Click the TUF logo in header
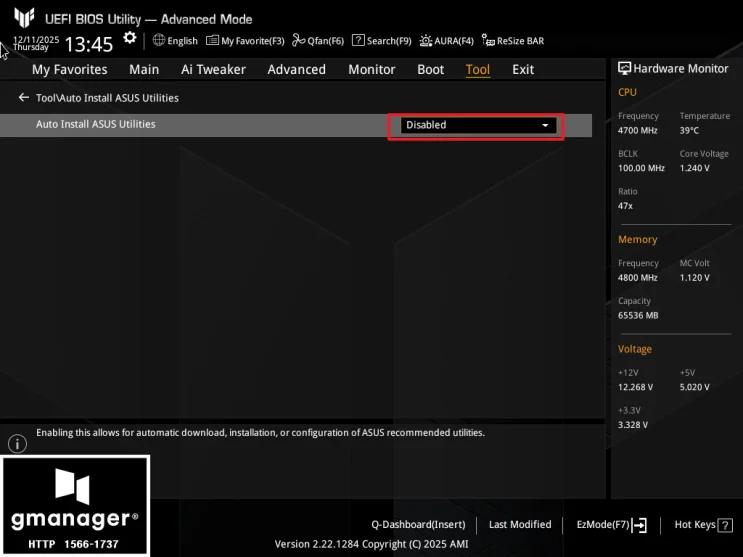Viewport: 743px width, 557px height. (x=24, y=18)
